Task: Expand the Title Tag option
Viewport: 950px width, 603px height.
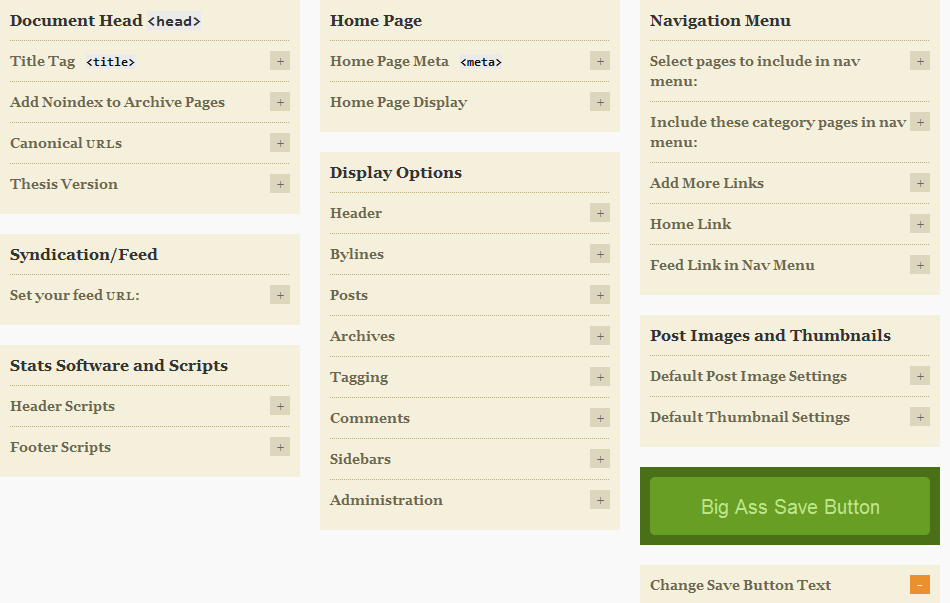Action: [x=280, y=61]
